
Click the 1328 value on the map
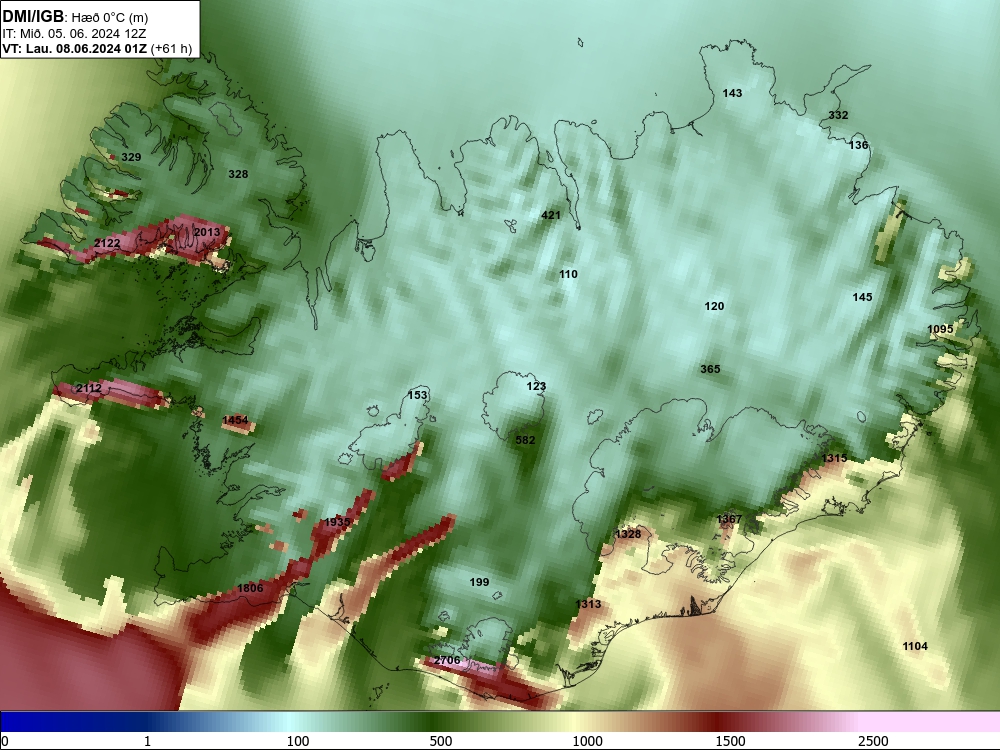tap(628, 534)
